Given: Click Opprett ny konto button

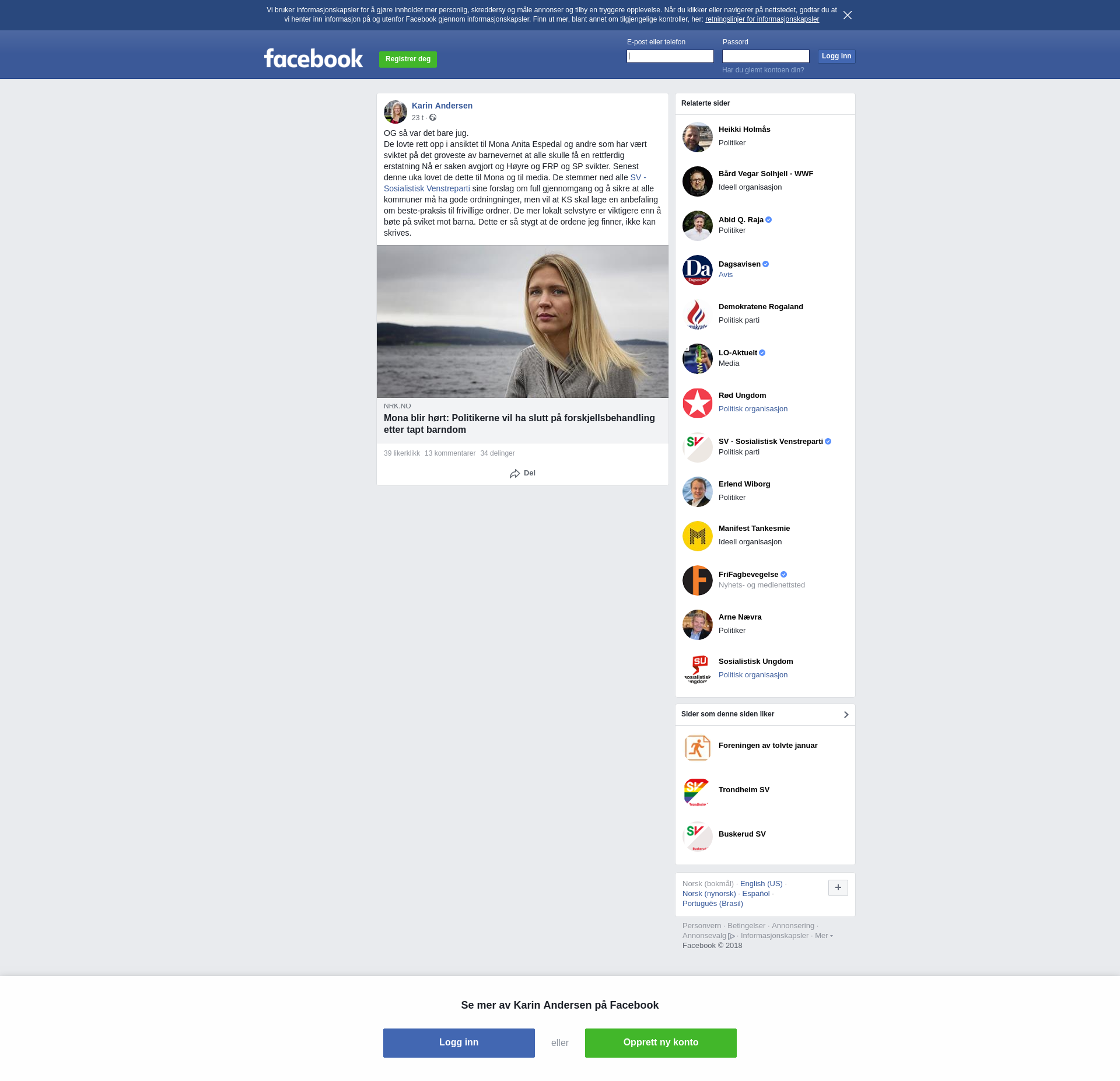Looking at the screenshot, I should point(660,1042).
